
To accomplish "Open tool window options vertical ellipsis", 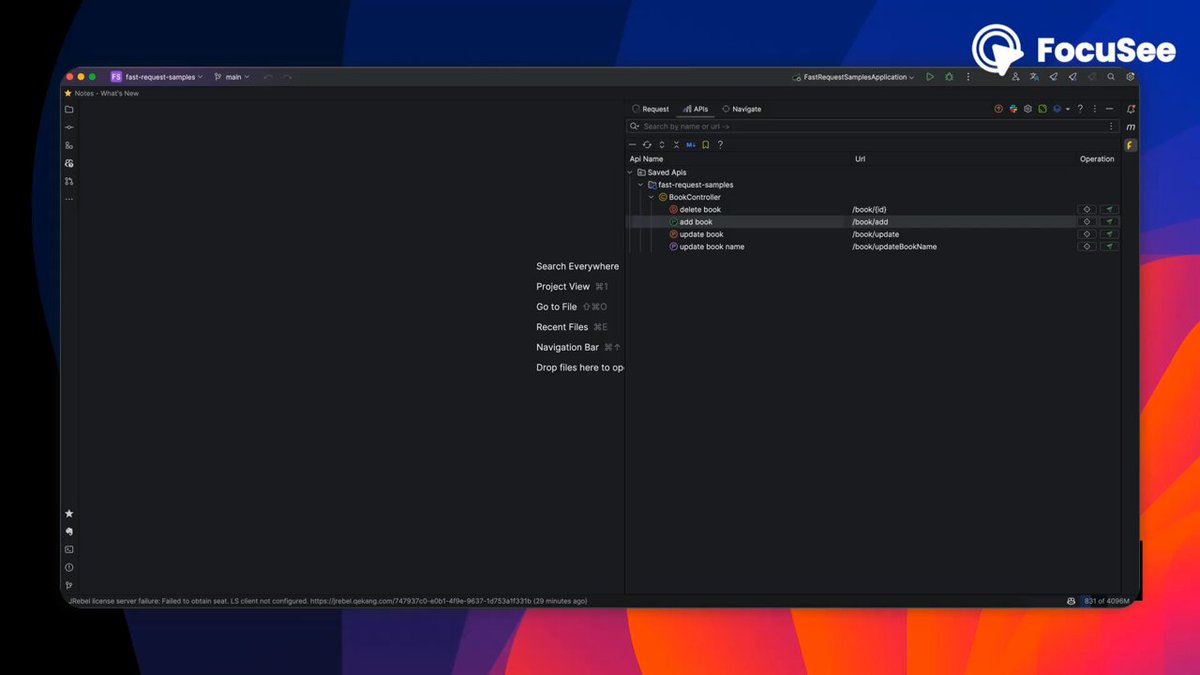I will 1094,109.
